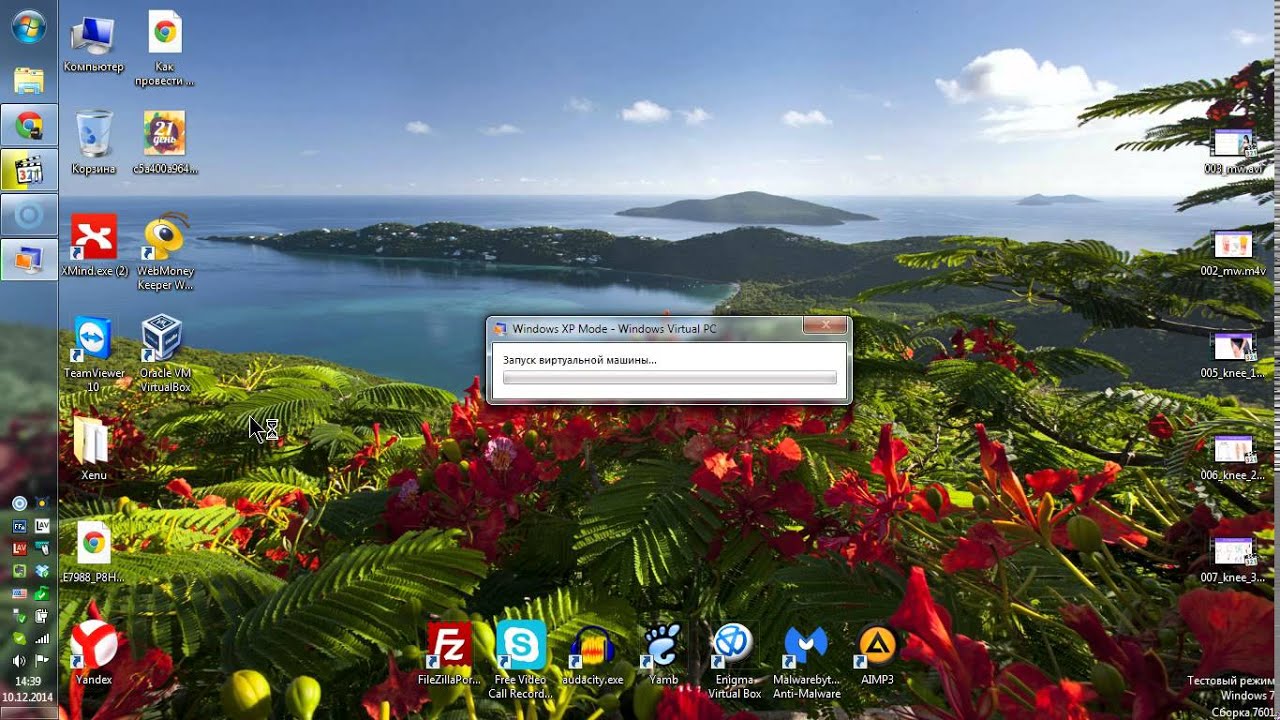Select the '21 день' image file icon
1280x720 pixels.
click(x=165, y=140)
